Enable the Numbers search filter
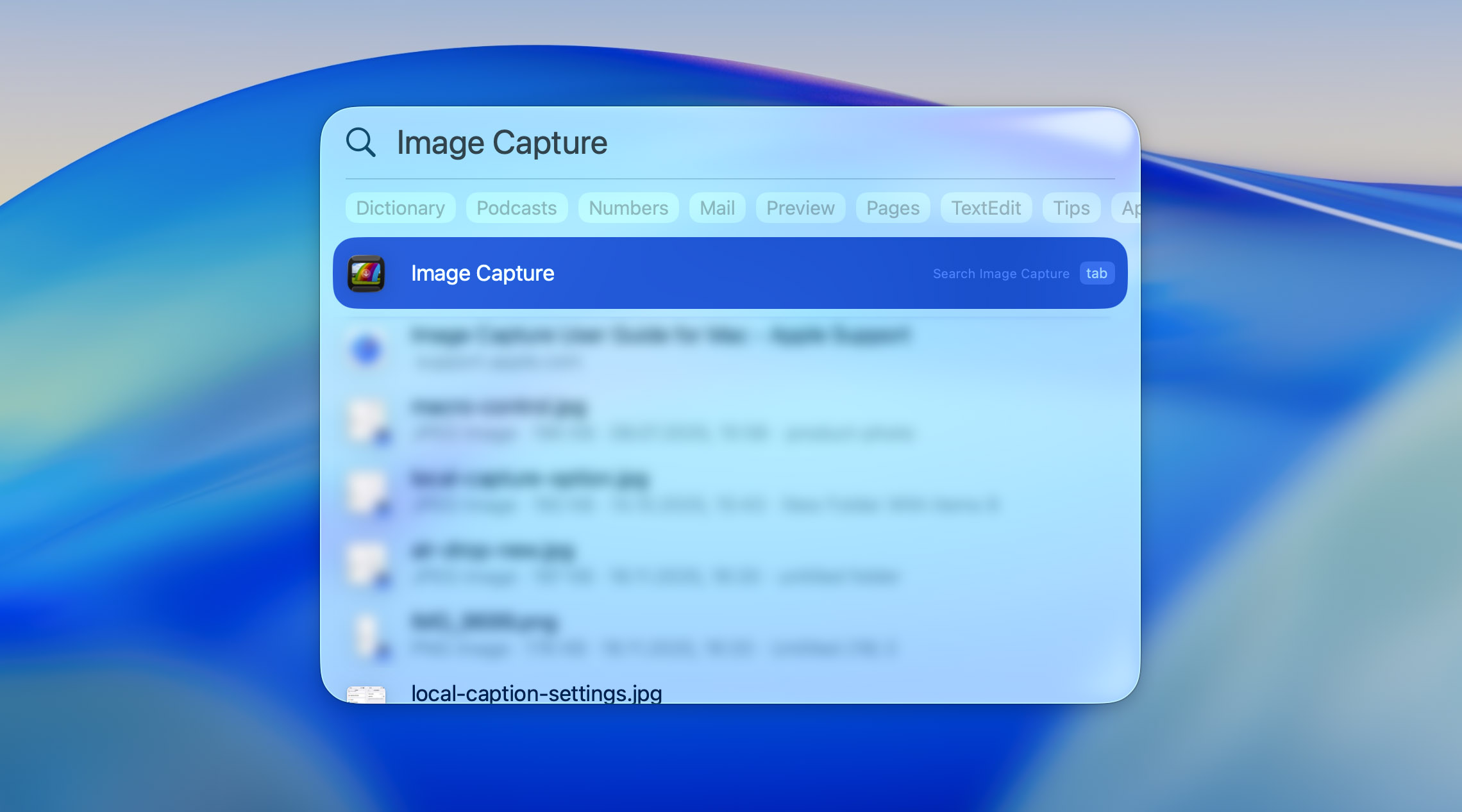The height and width of the screenshot is (812, 1462). pos(628,208)
